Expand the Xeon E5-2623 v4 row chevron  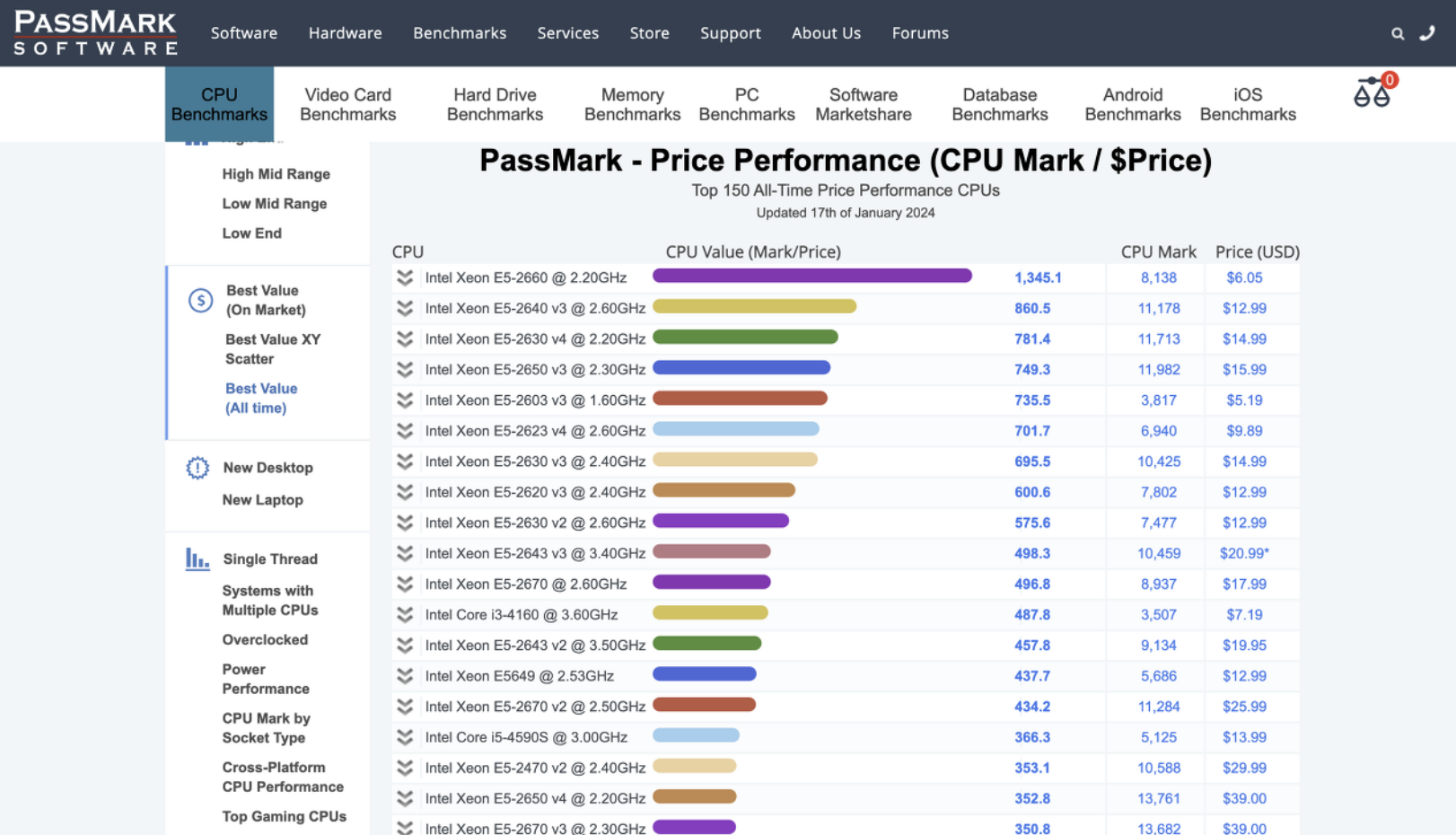405,431
